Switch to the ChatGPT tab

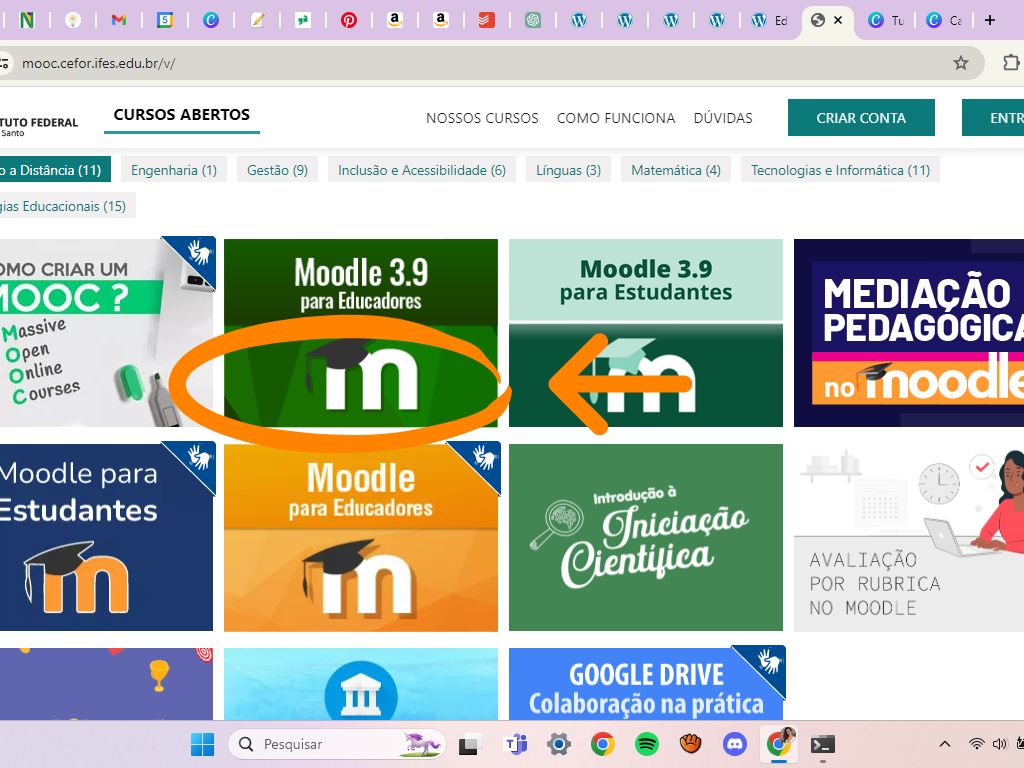533,20
